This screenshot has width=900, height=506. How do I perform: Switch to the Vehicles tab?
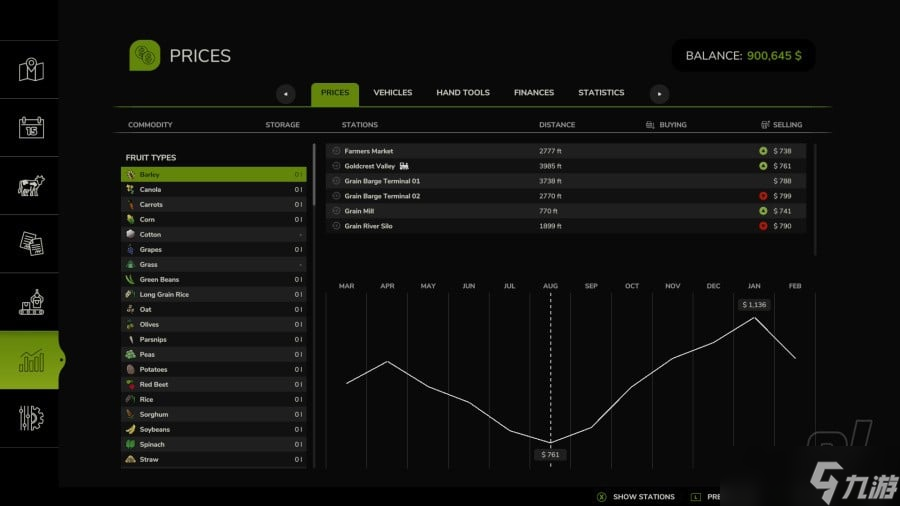click(392, 93)
